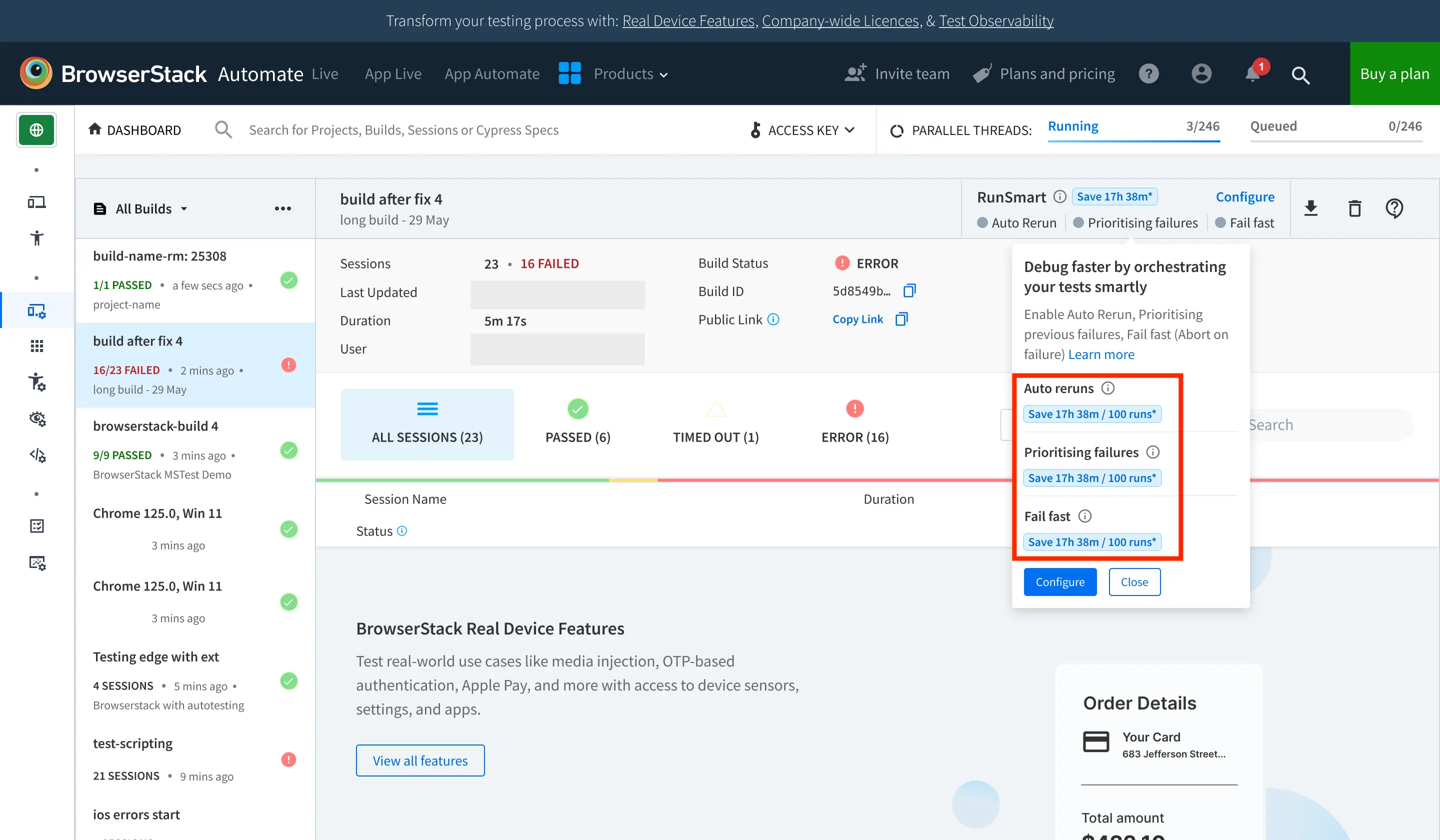Open the ACCESS KEY dropdown
Viewport: 1440px width, 840px height.
click(803, 130)
